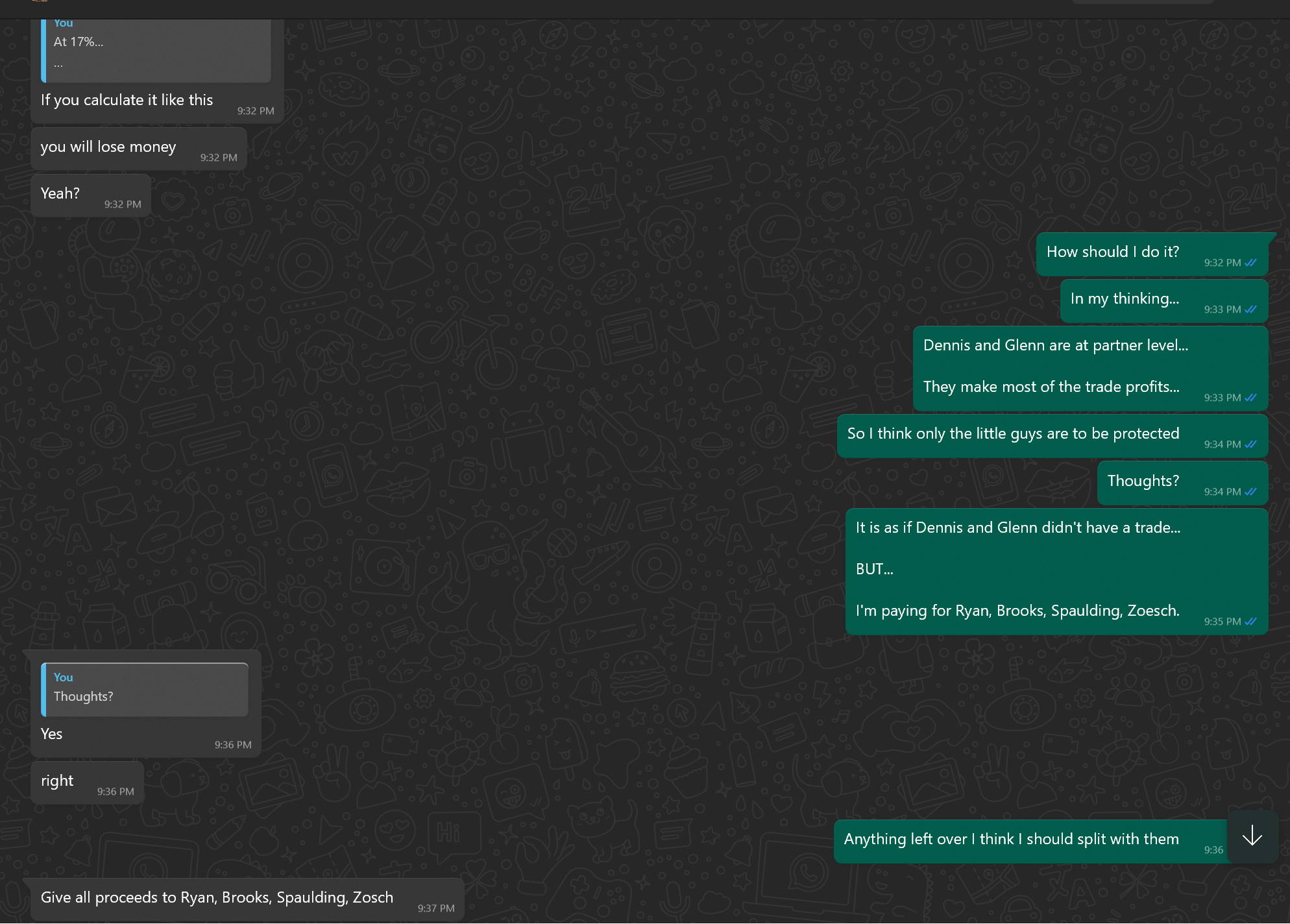Click the "BUT..." line in sent message

pos(874,569)
